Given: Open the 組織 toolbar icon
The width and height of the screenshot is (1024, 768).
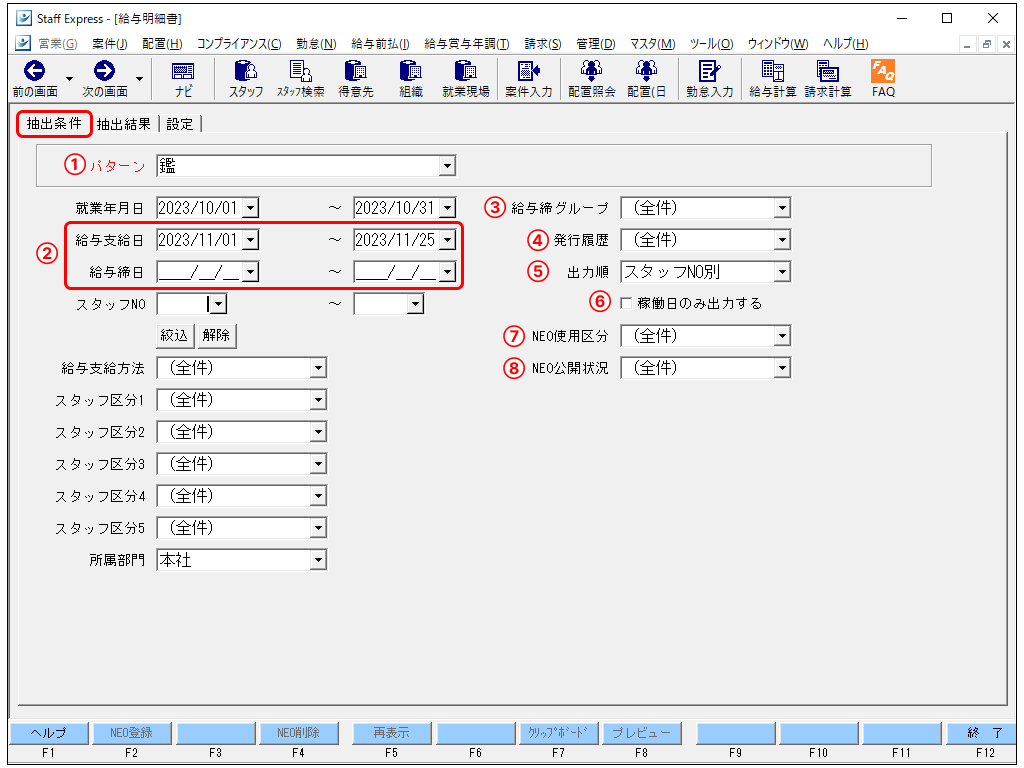Looking at the screenshot, I should (x=411, y=78).
